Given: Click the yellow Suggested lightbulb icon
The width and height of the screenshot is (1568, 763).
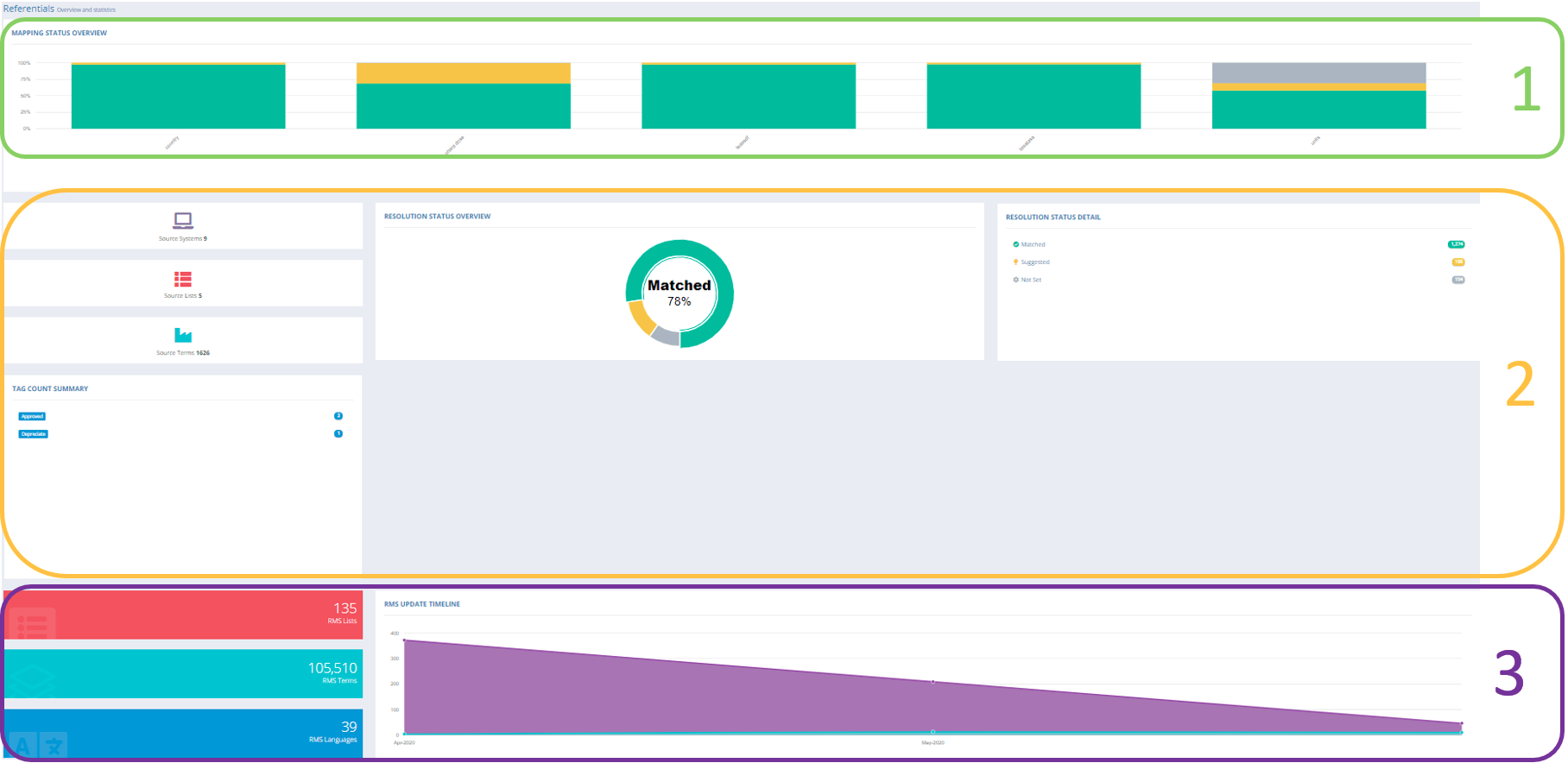Looking at the screenshot, I should click(1015, 262).
